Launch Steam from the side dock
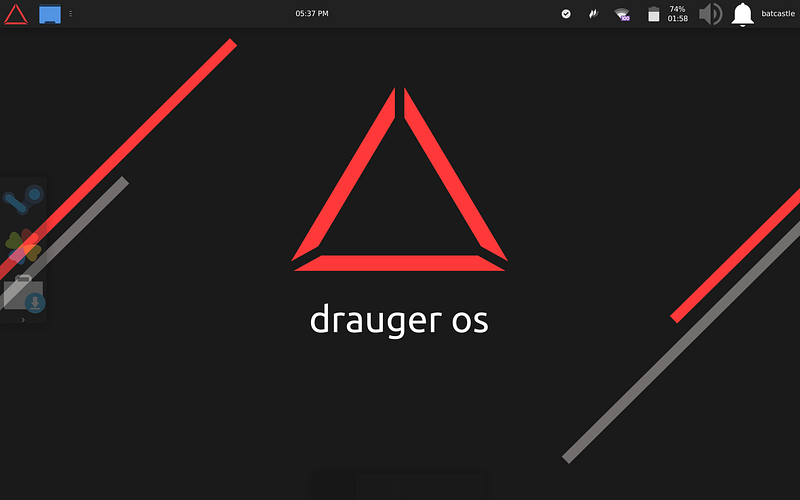Image resolution: width=800 pixels, height=500 pixels. click(23, 199)
